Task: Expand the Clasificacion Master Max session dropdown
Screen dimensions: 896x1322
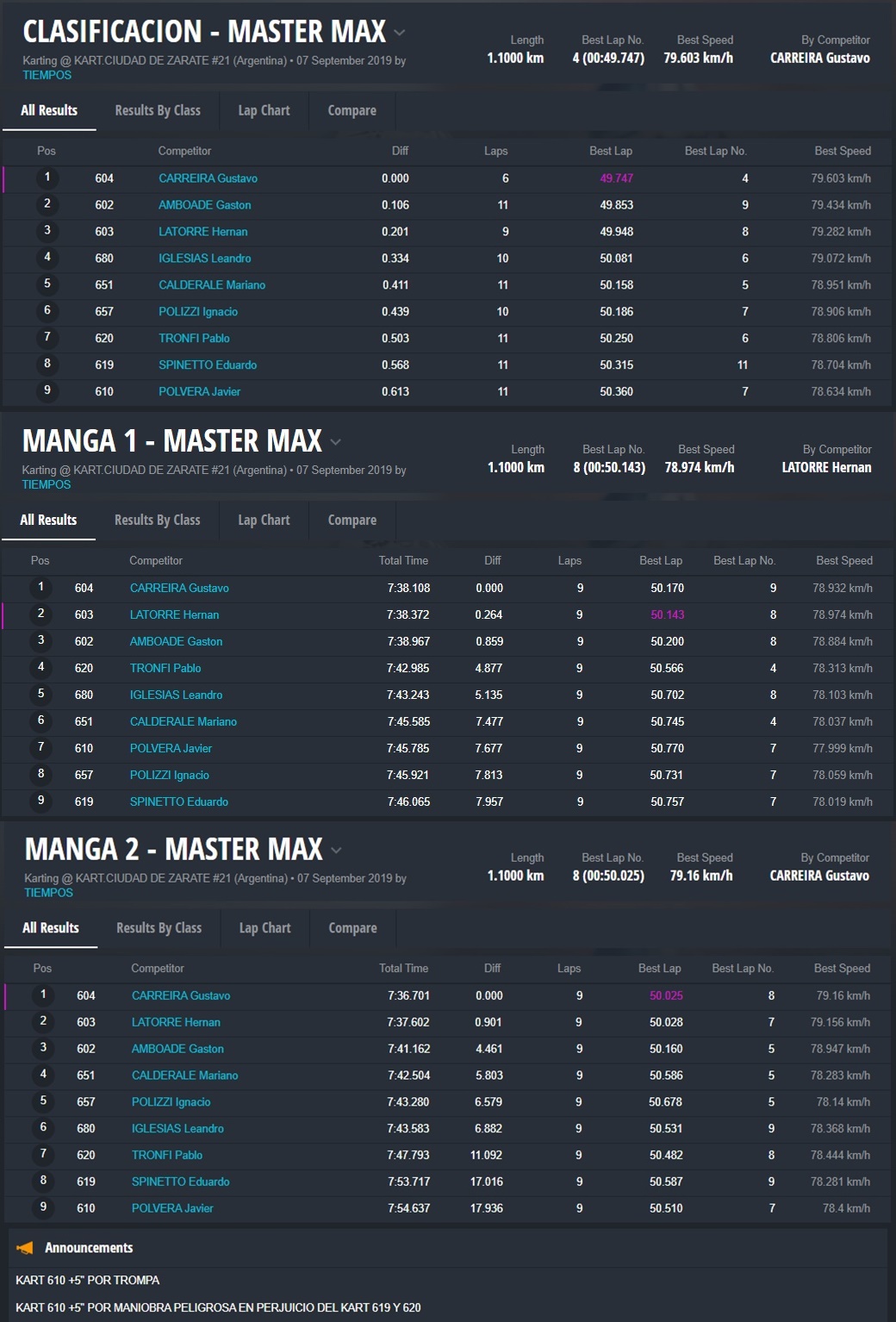Action: pyautogui.click(x=399, y=33)
